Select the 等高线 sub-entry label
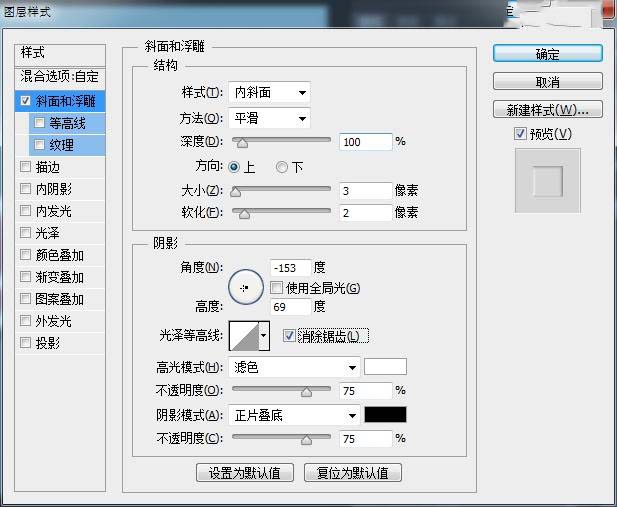 [67, 123]
